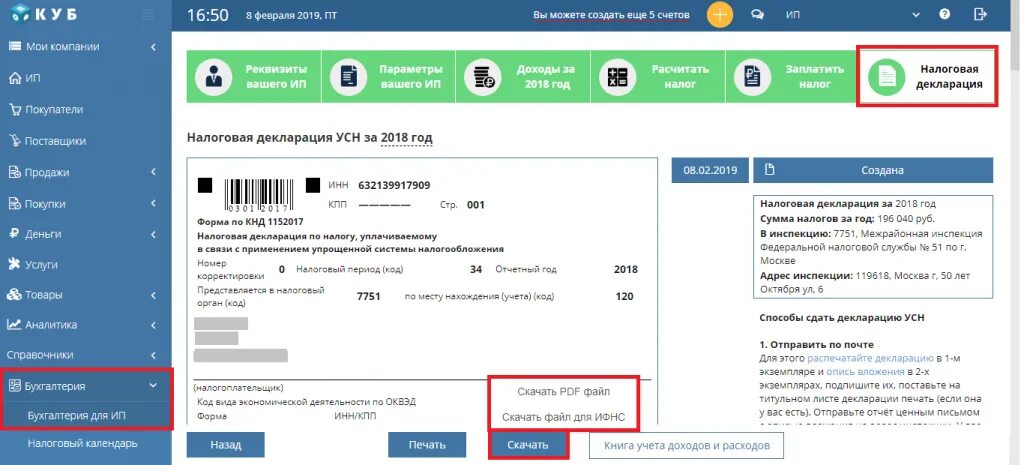Click the coins icon for Доходы за 2018 год
This screenshot has height=465, width=1024.
pos(483,77)
